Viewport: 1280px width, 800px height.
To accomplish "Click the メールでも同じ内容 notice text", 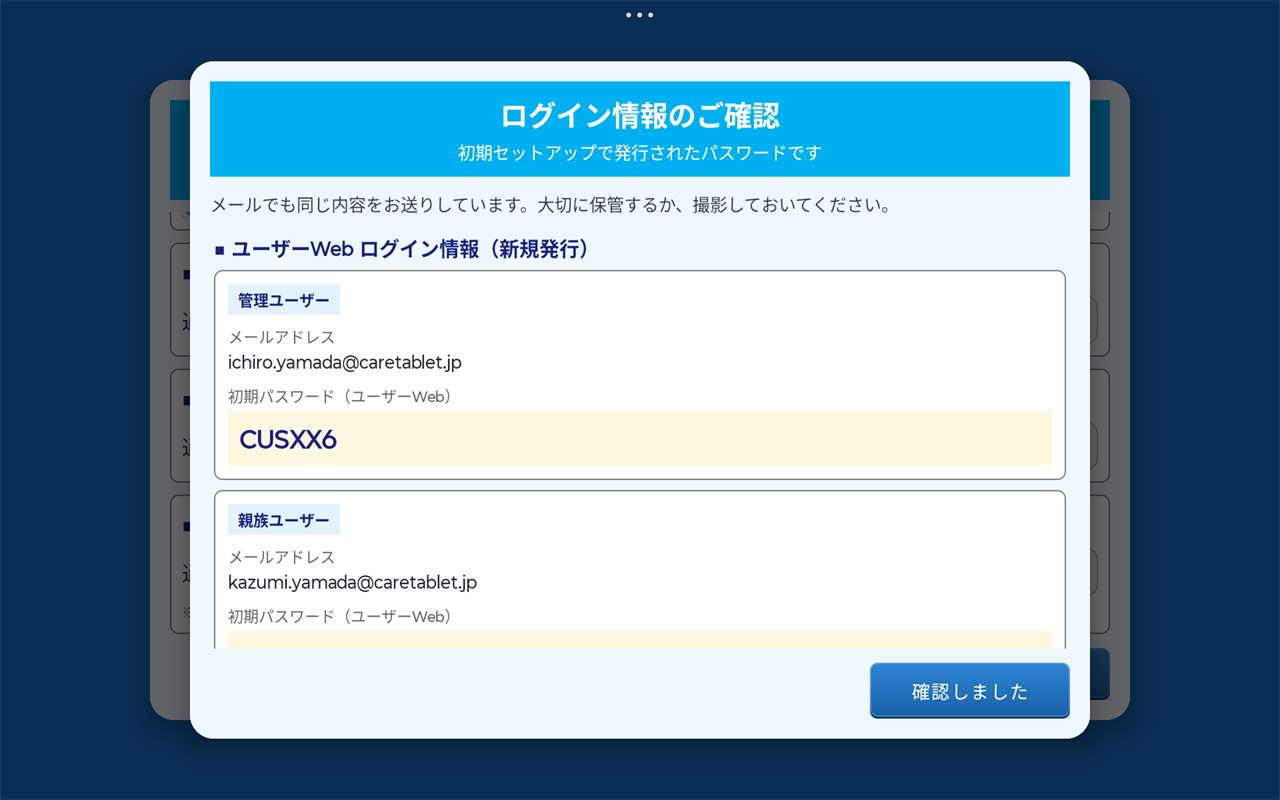I will [550, 206].
